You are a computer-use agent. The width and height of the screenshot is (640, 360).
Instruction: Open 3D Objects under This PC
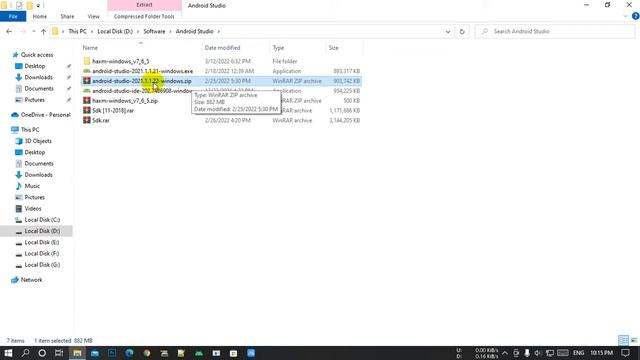(x=38, y=141)
